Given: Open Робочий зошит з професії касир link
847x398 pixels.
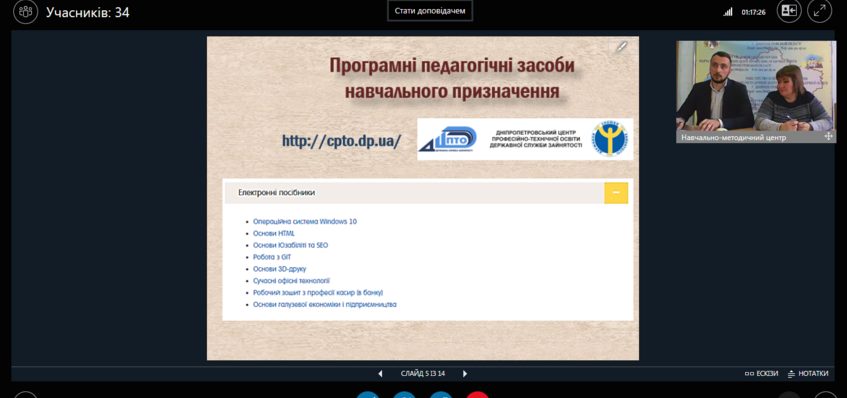Looking at the screenshot, I should (x=318, y=293).
